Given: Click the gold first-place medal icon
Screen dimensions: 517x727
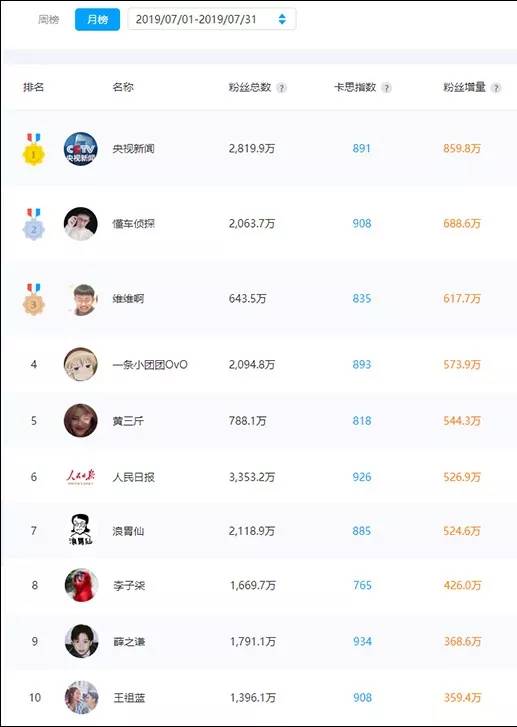Looking at the screenshot, I should click(34, 149).
